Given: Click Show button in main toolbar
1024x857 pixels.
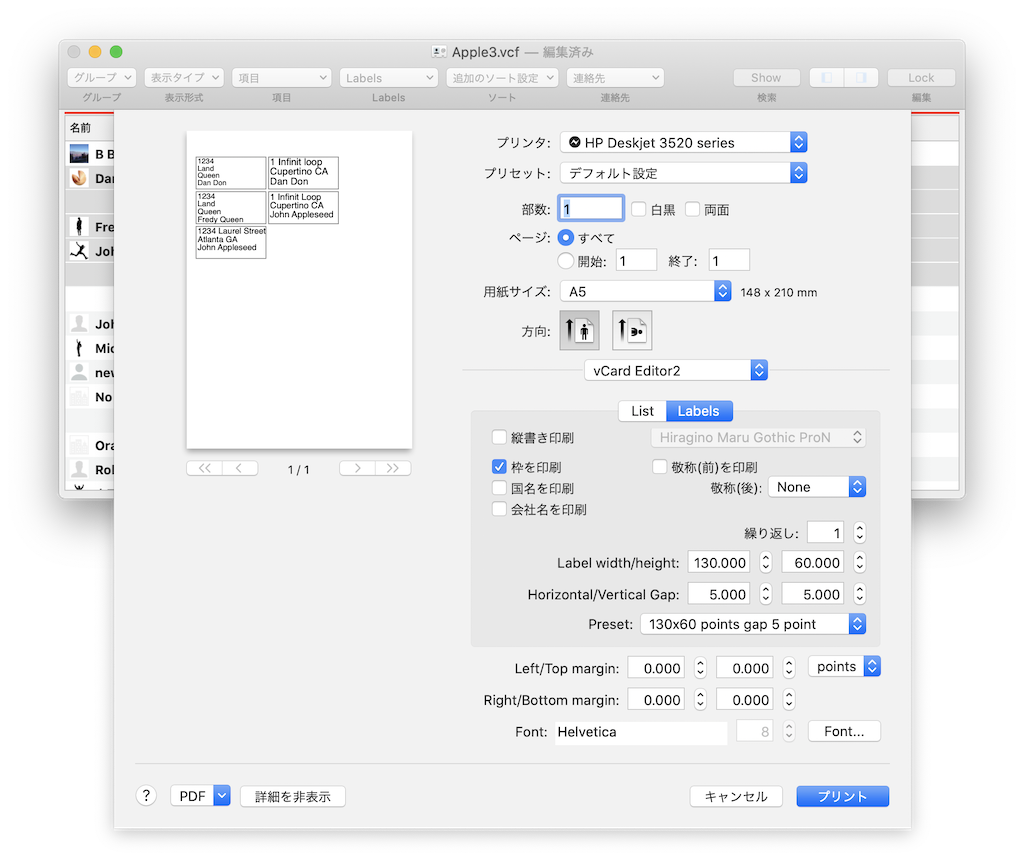Looking at the screenshot, I should [766, 78].
